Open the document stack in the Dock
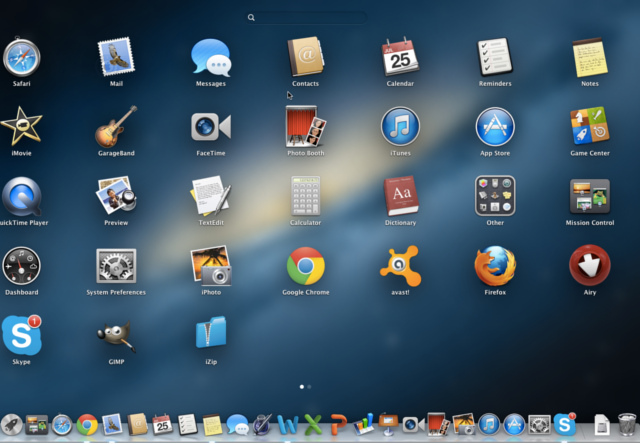This screenshot has height=444, width=640. [x=602, y=425]
